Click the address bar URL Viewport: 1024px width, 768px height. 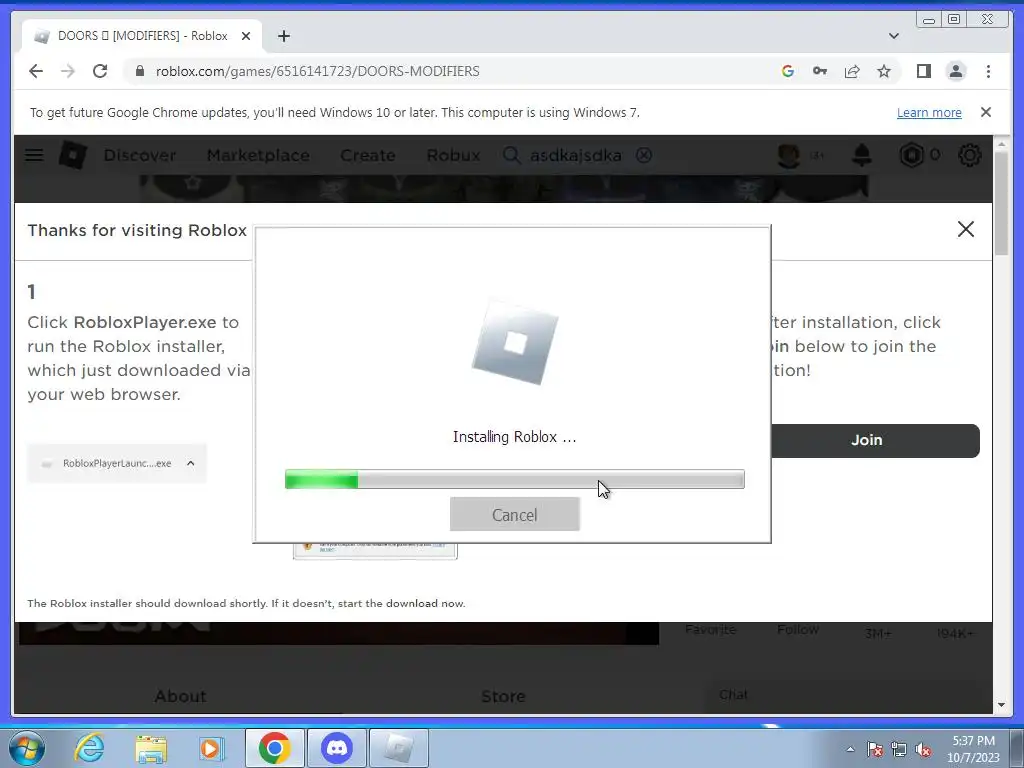[317, 71]
